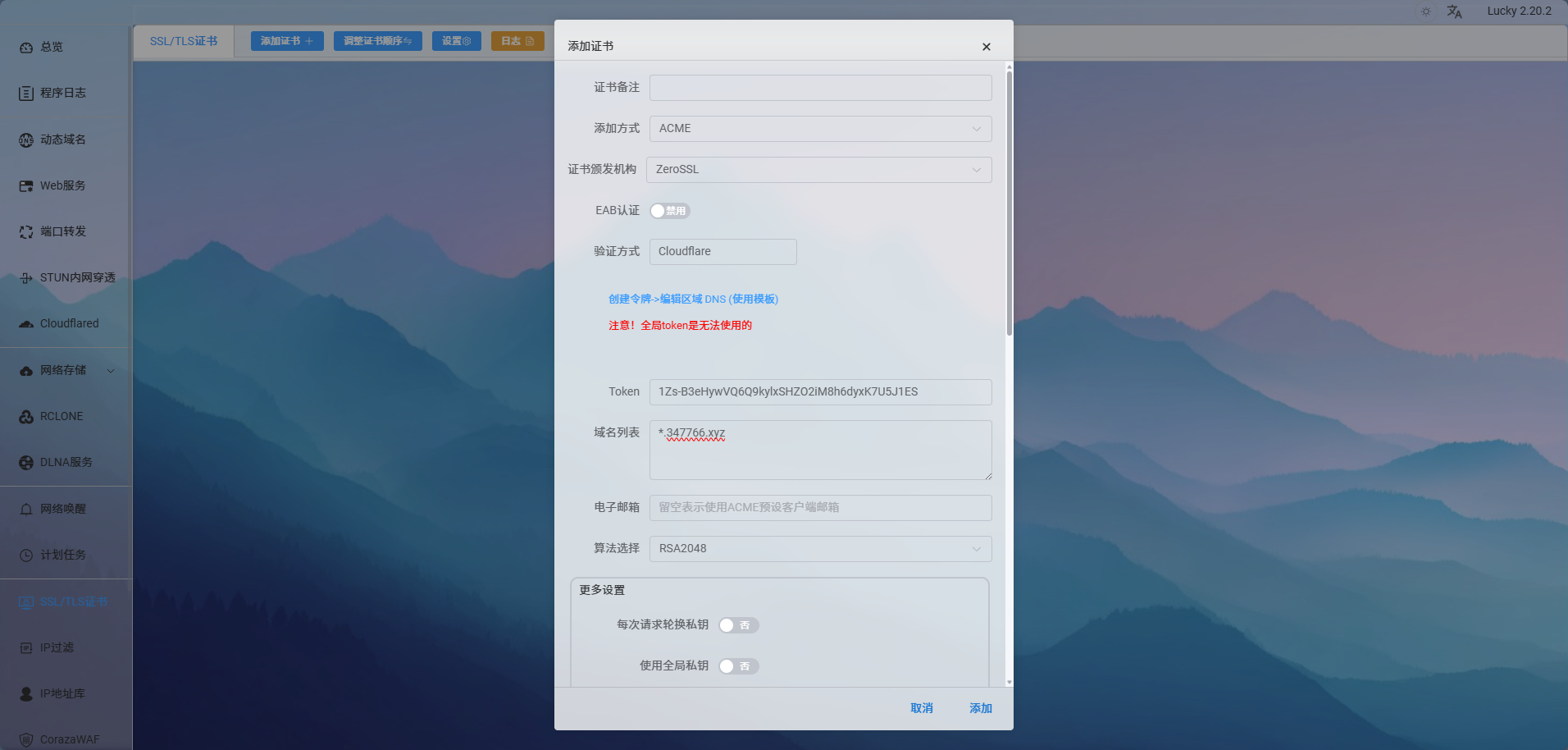Switch to the SSL/TLS证书 tab

[x=184, y=41]
